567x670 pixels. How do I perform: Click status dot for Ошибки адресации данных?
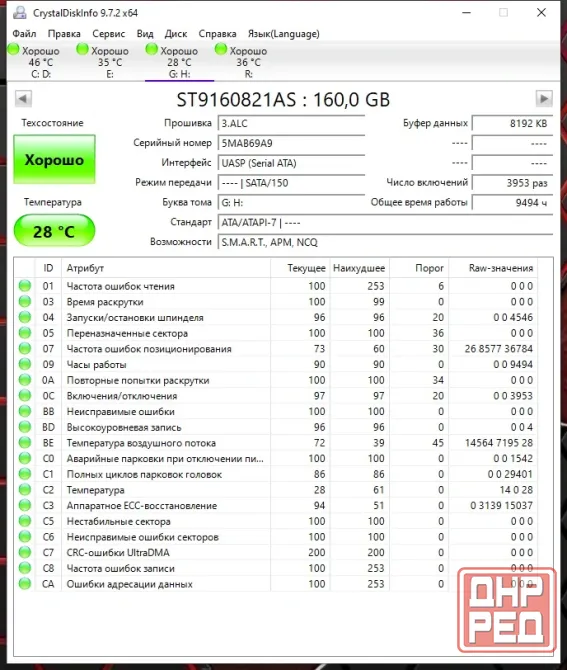pyautogui.click(x=25, y=583)
